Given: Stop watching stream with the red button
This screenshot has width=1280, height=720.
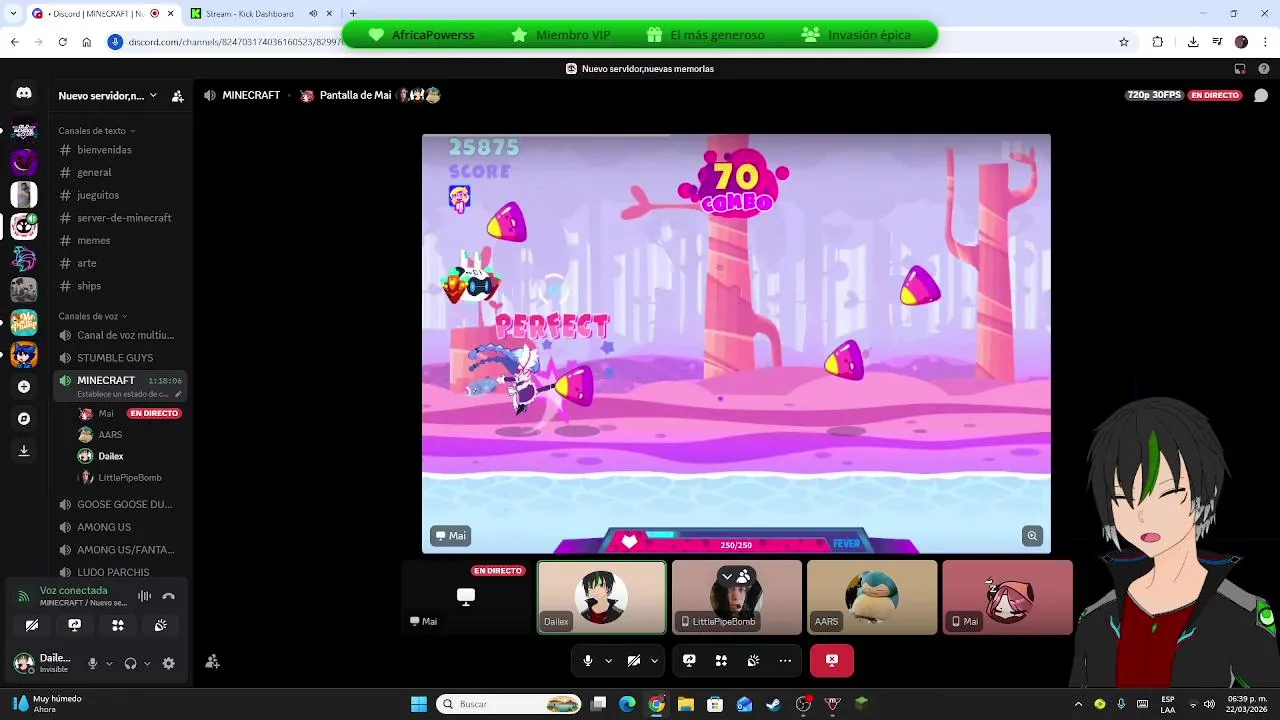Looking at the screenshot, I should click(x=832, y=660).
